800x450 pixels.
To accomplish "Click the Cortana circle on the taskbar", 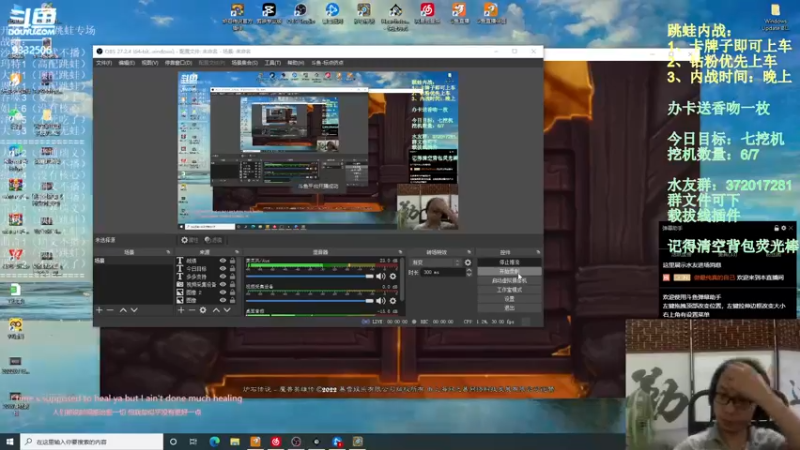I will [x=173, y=441].
